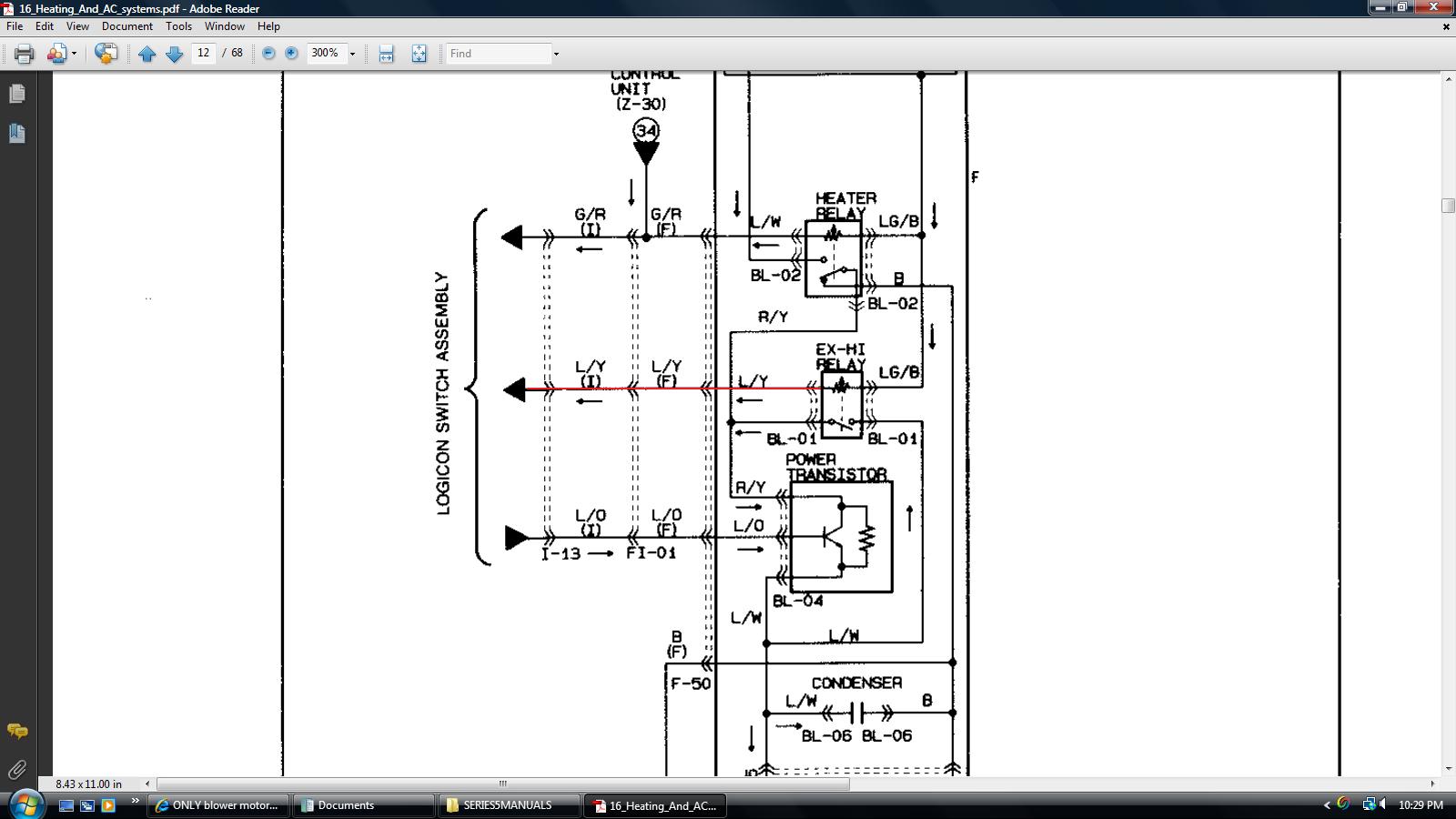Open the Tools menu
Image resolution: width=1456 pixels, height=819 pixels.
tap(178, 26)
